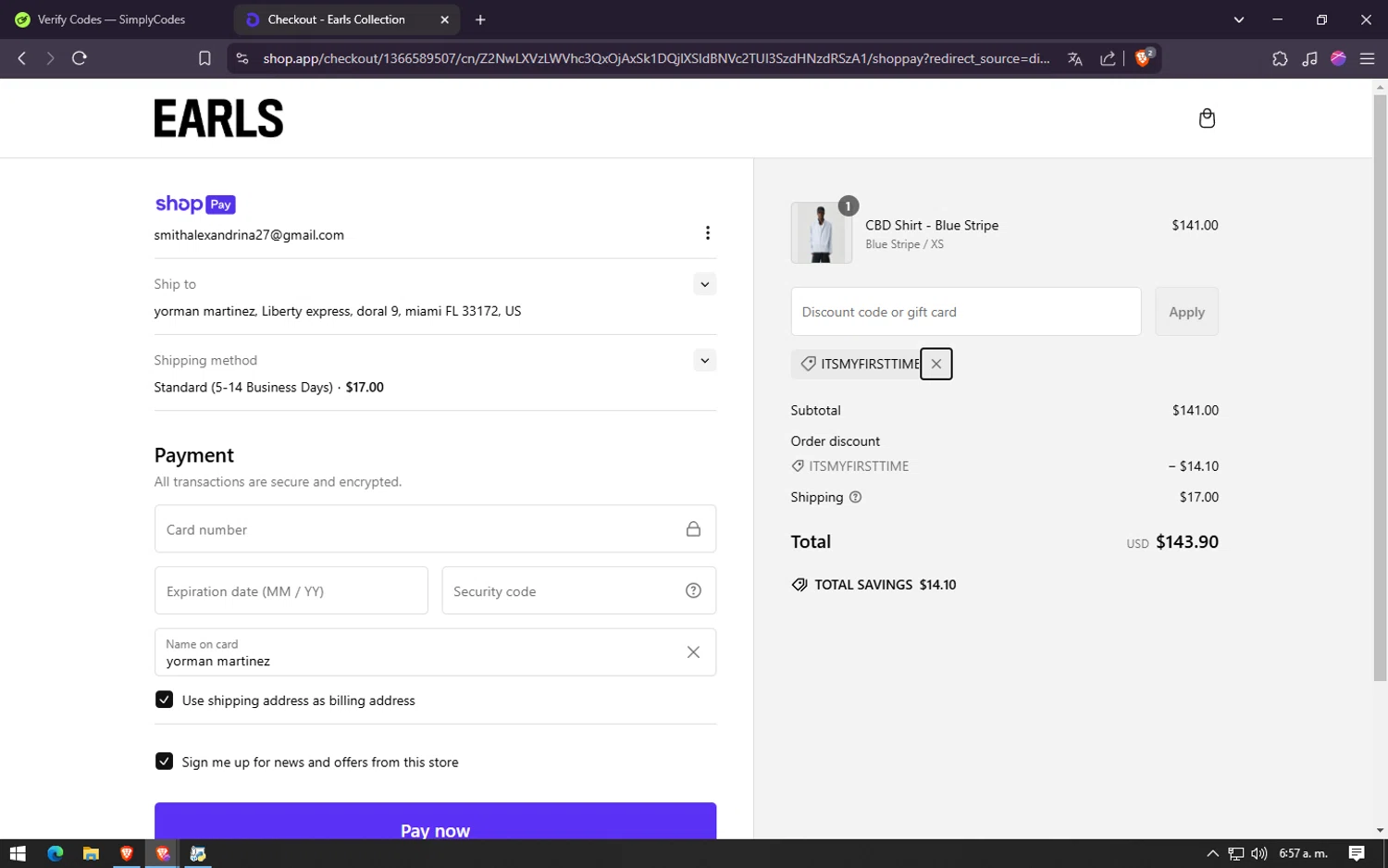1388x868 pixels.
Task: Open the Windows Start menu
Action: 18,853
